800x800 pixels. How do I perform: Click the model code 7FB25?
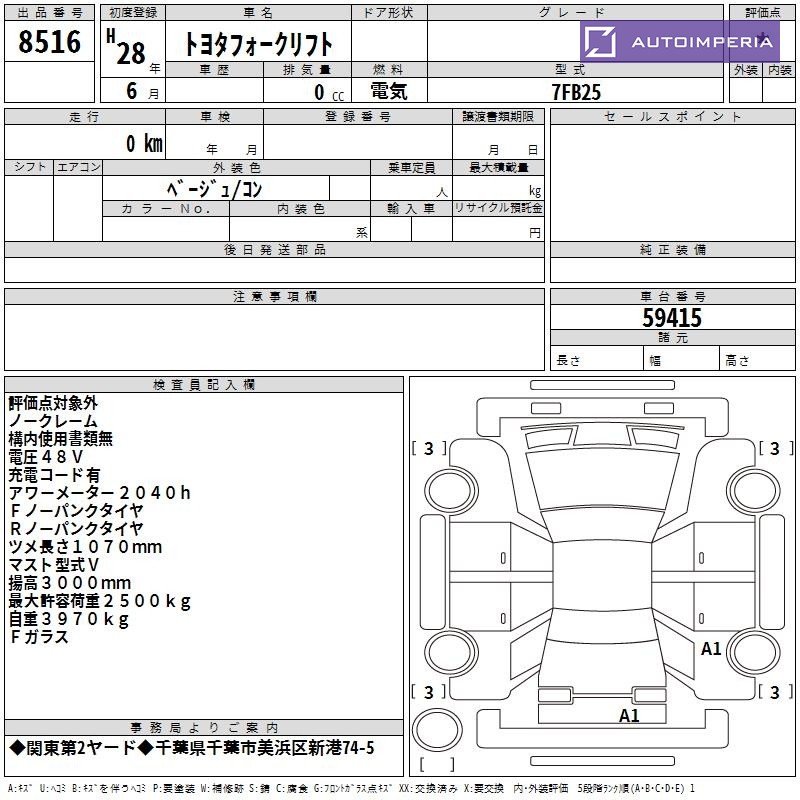pos(576,92)
